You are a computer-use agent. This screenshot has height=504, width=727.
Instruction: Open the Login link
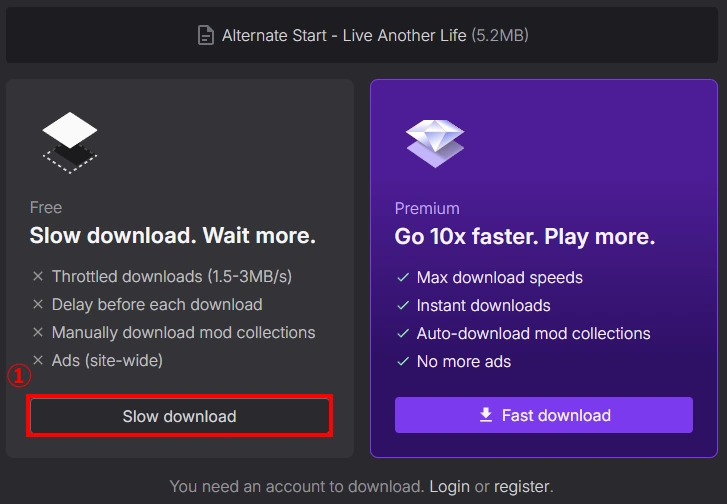point(449,486)
